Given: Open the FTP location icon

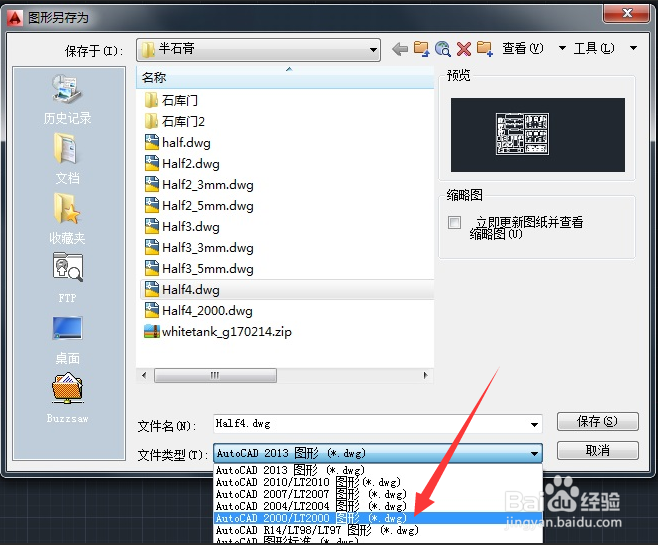Looking at the screenshot, I should tap(67, 267).
